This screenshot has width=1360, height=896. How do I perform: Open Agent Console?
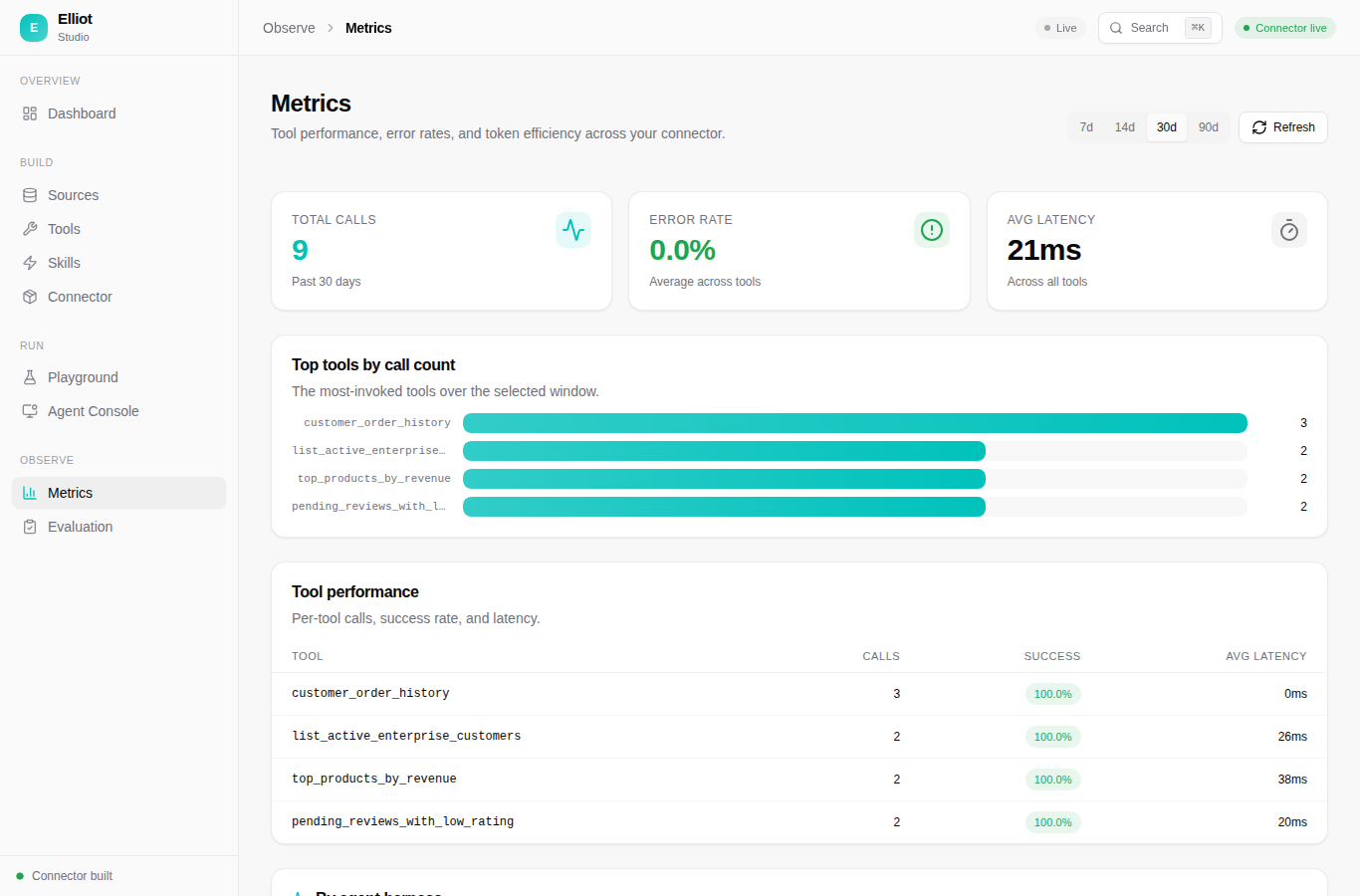coord(118,411)
